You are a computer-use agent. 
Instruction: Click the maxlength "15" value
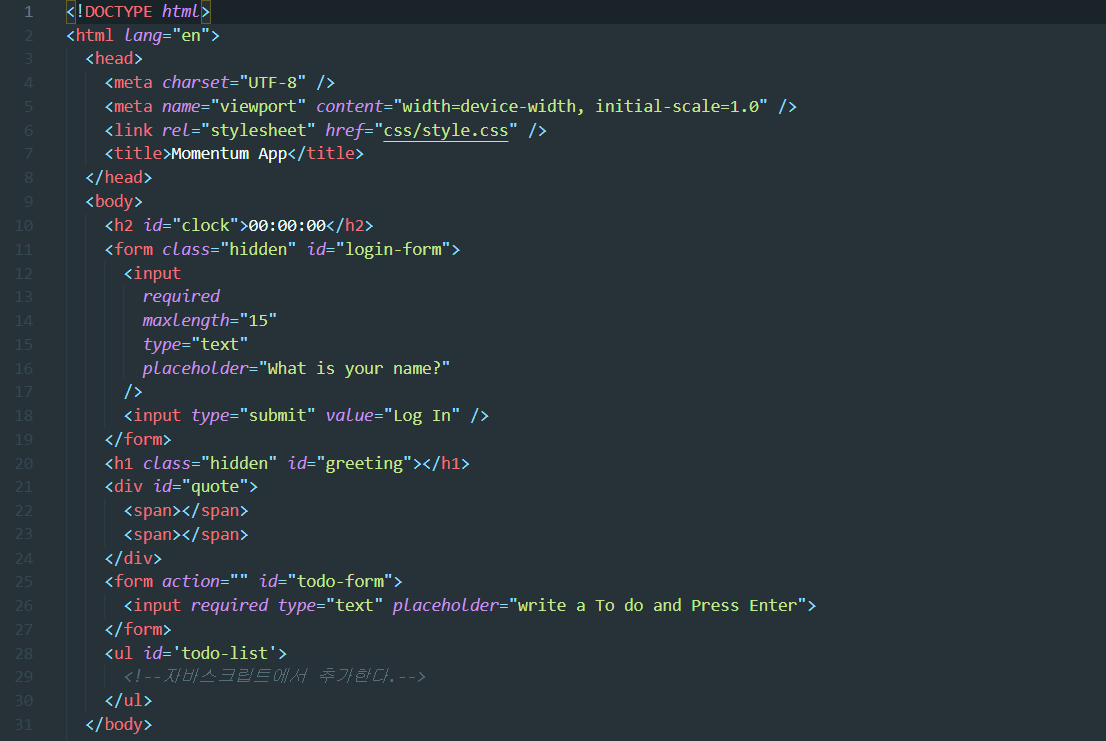258,321
